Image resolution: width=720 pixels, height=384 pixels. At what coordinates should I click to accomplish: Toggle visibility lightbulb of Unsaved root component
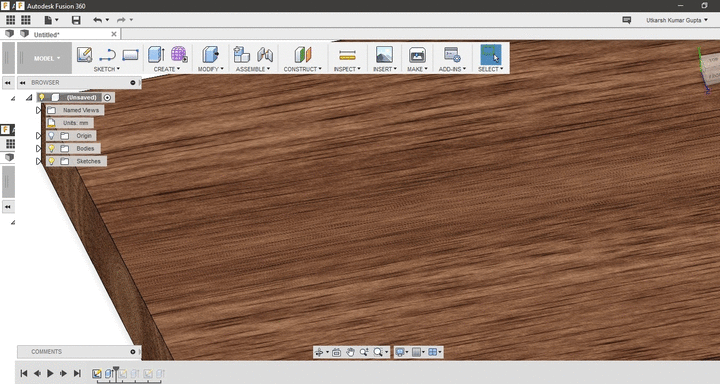(x=42, y=97)
